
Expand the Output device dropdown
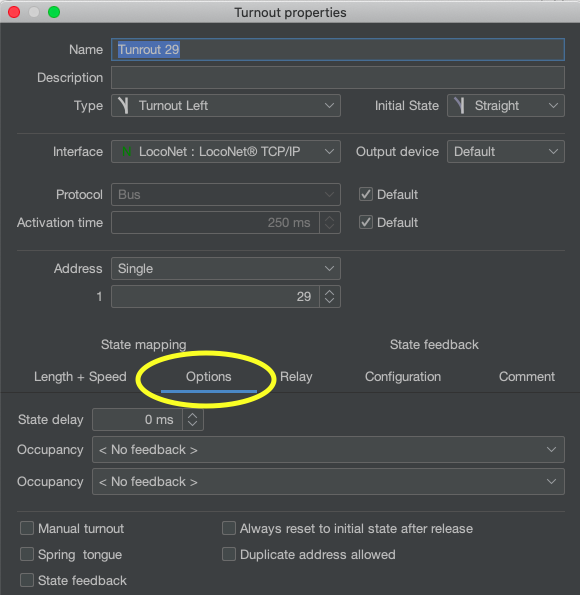(506, 152)
